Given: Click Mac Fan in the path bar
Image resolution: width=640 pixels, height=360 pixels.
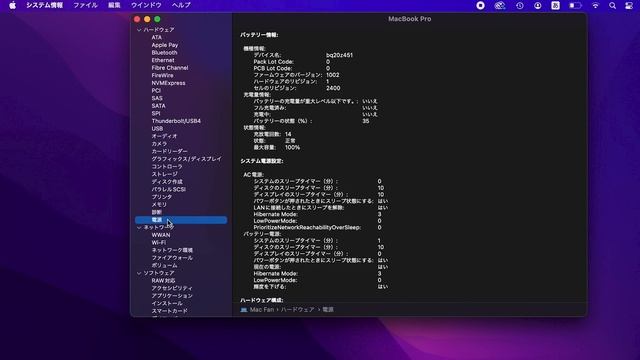Looking at the screenshot, I should point(262,310).
